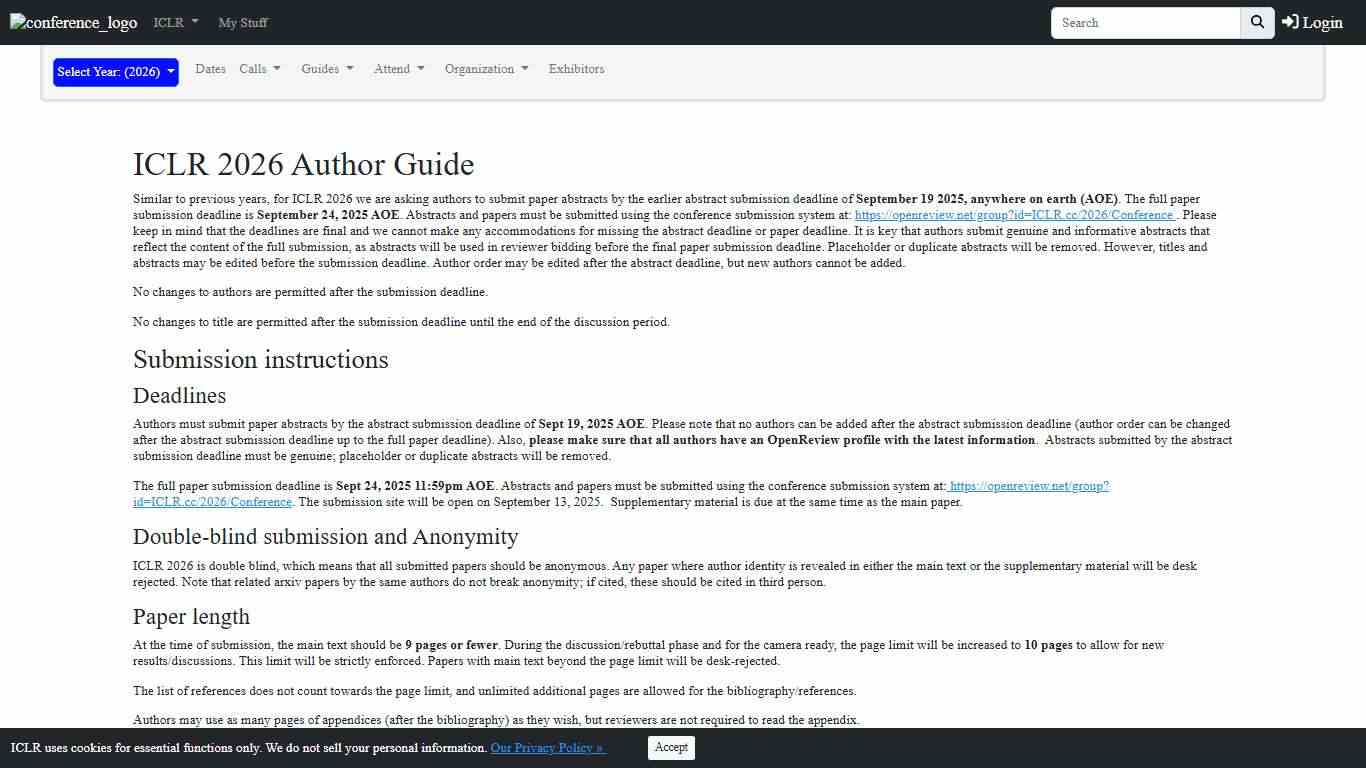Click the Attend dropdown arrow
Viewport: 1366px width, 768px height.
tap(420, 68)
